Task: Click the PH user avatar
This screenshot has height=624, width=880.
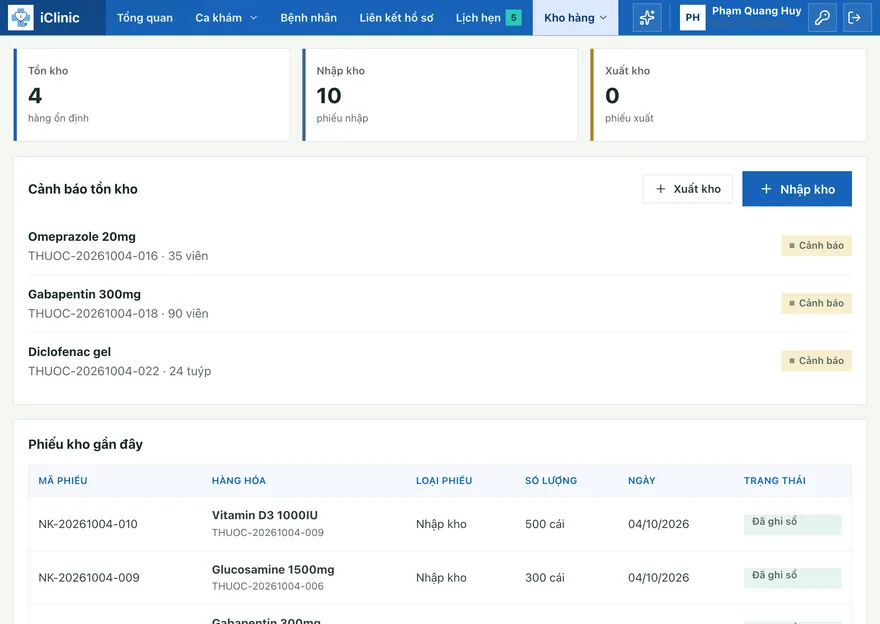Action: pos(693,17)
